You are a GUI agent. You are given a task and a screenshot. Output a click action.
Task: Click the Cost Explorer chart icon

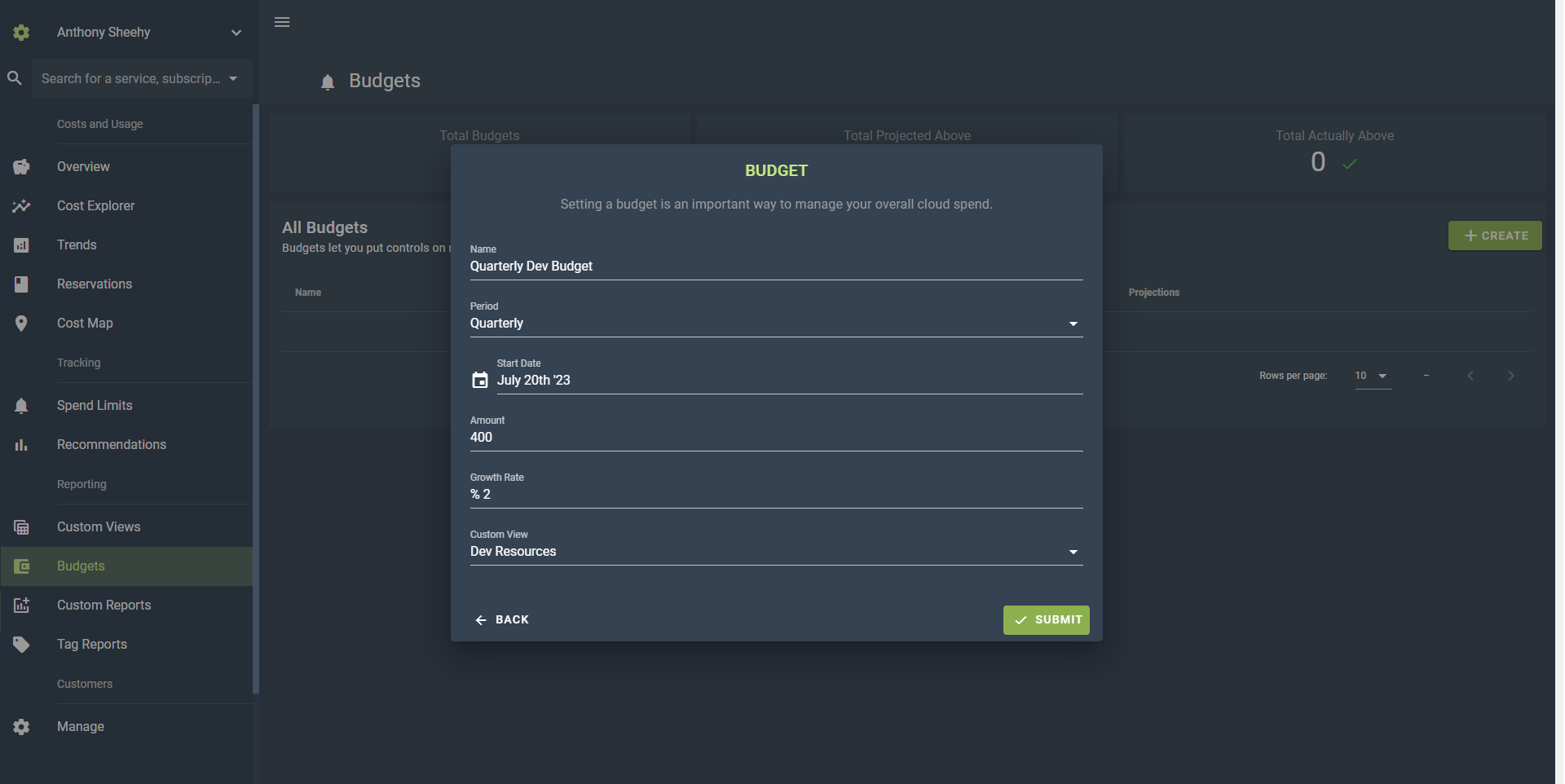tap(21, 206)
